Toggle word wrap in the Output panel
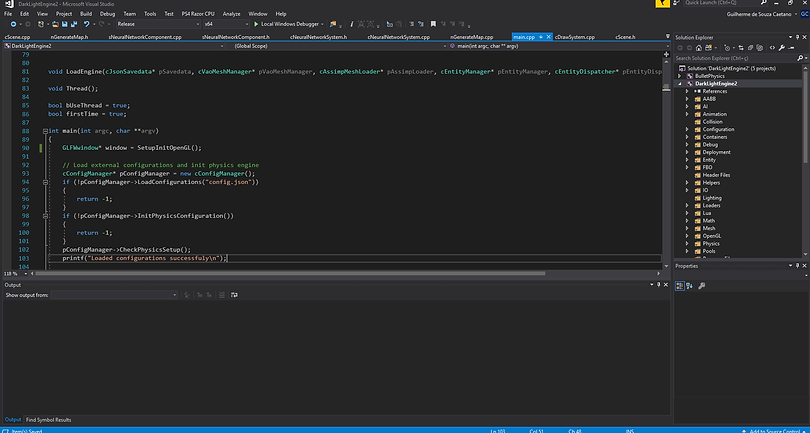 234,295
